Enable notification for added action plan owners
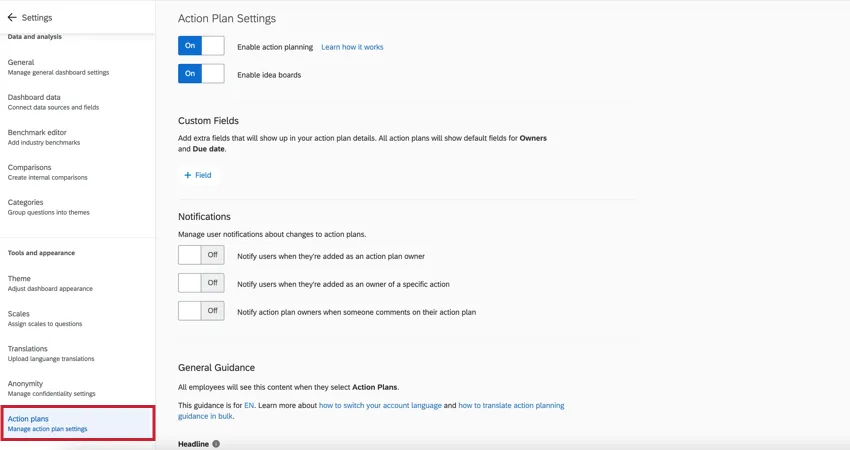 point(201,256)
